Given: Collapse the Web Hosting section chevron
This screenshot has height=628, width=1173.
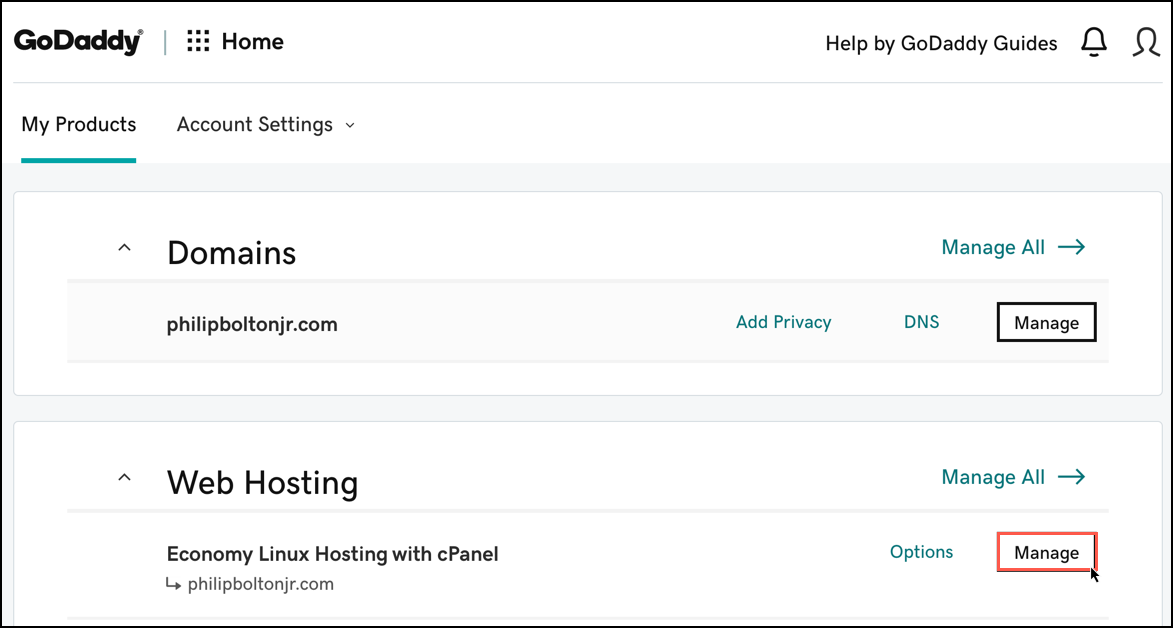Looking at the screenshot, I should 124,478.
